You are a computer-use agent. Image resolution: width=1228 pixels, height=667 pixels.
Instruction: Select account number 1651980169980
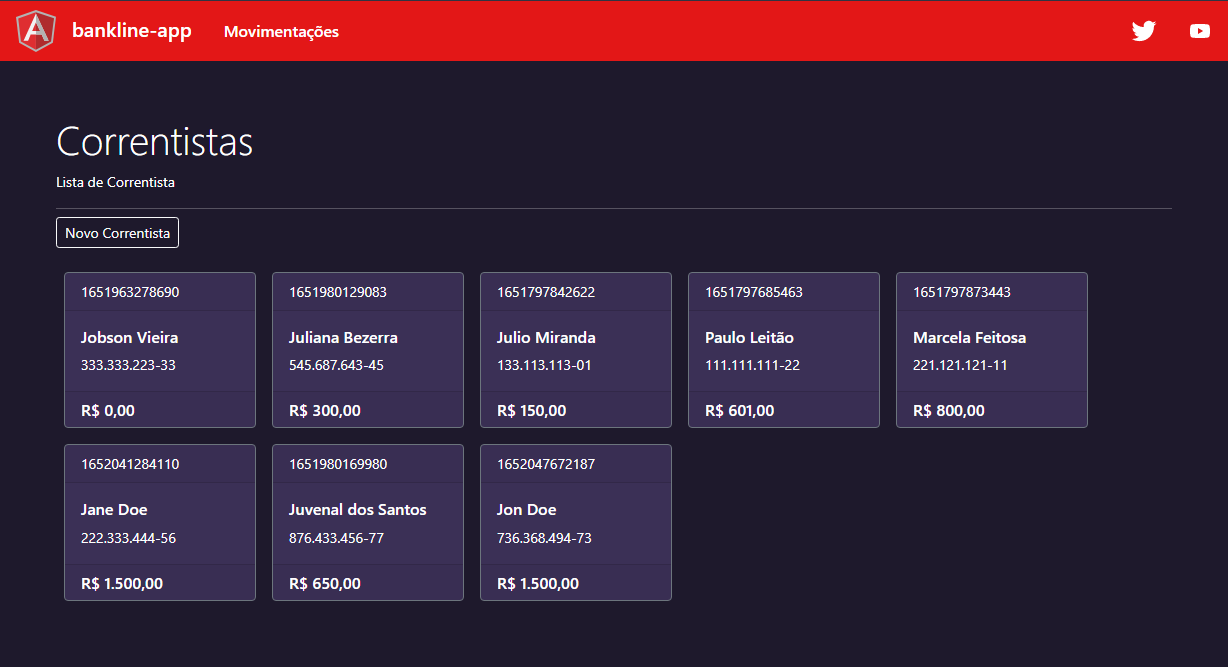point(338,464)
